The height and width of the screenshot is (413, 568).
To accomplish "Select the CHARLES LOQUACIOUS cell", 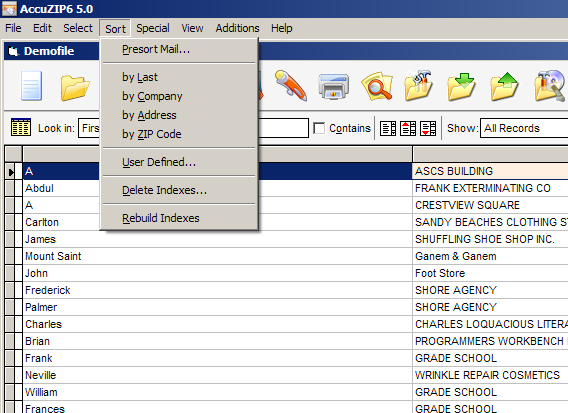I will (490, 324).
